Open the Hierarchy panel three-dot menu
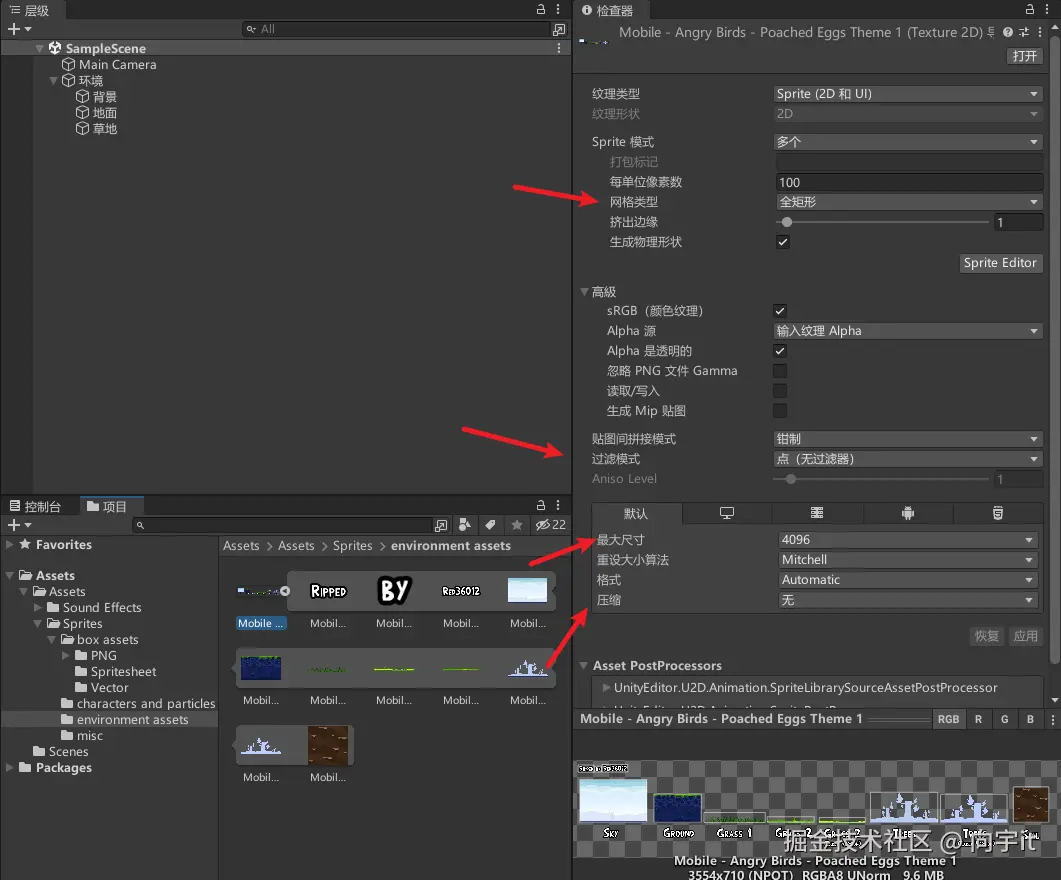The width and height of the screenshot is (1061, 880). pos(558,9)
